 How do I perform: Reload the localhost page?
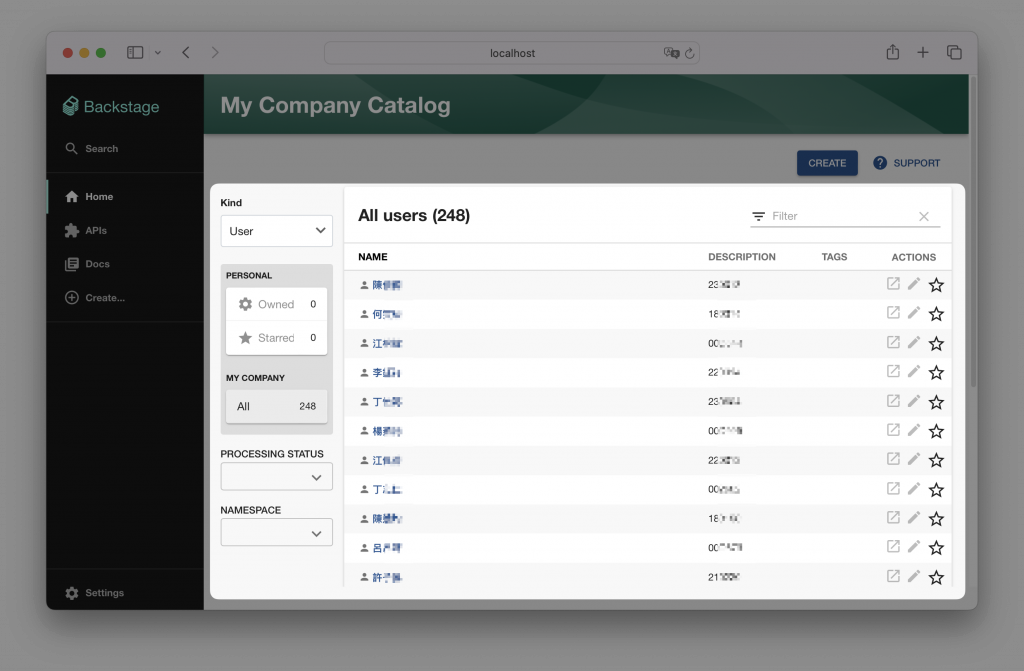(x=690, y=53)
